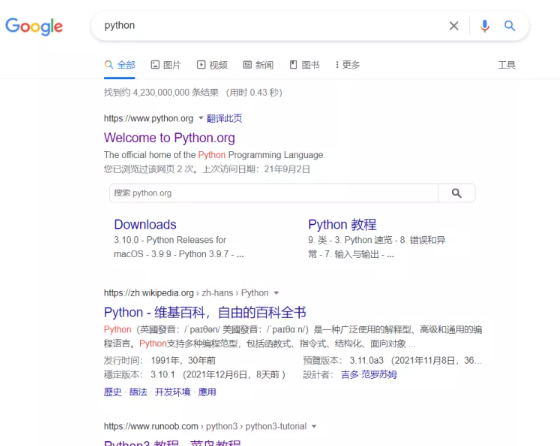The image size is (560, 446).
Task: Click 翻译此页 translate link
Action: click(x=224, y=118)
